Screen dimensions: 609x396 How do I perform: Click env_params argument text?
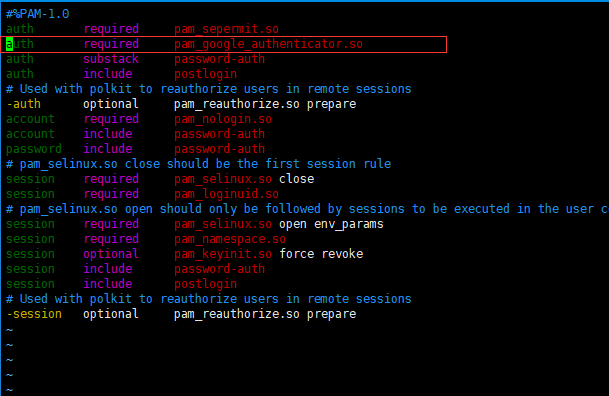pos(348,224)
